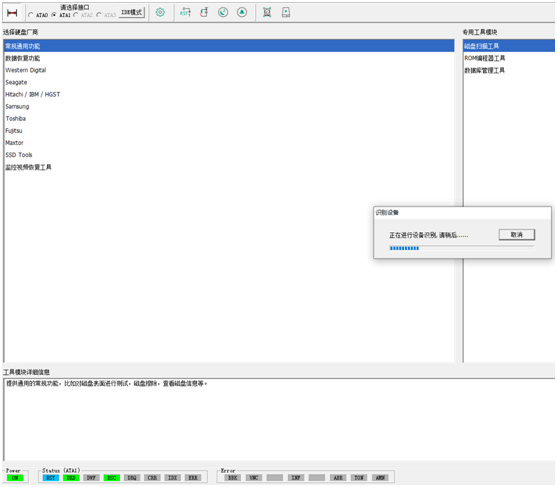
Task: Click the scan frame toolbar icon
Action: point(267,12)
